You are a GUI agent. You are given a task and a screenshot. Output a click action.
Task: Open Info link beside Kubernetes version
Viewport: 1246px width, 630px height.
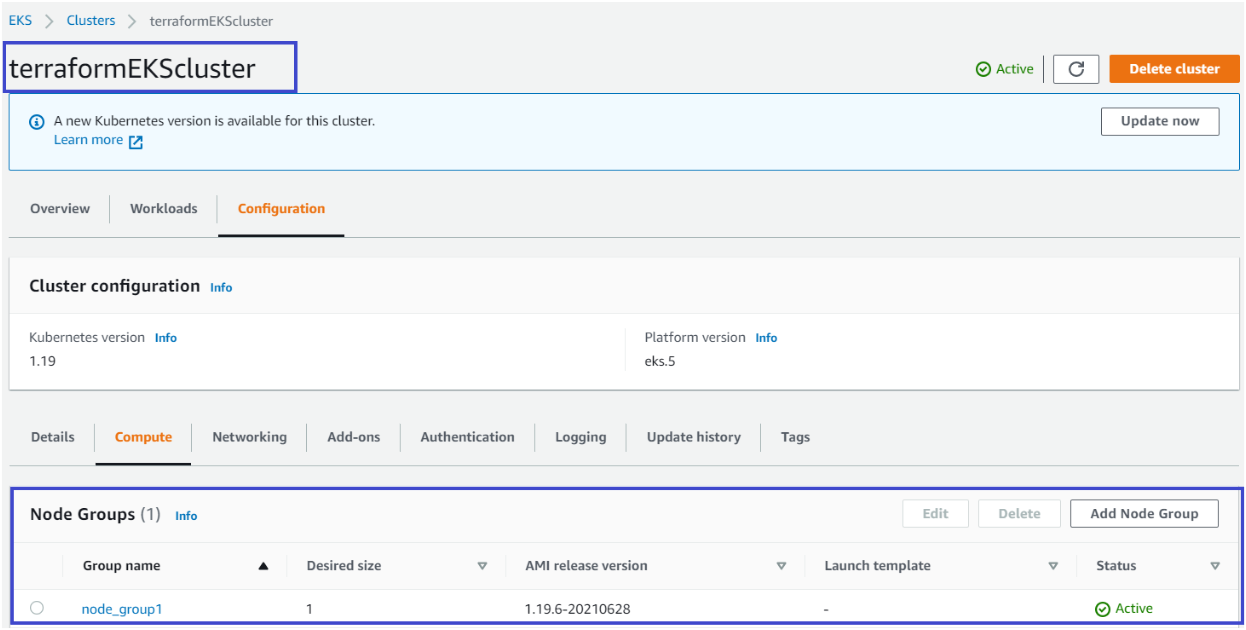click(166, 338)
